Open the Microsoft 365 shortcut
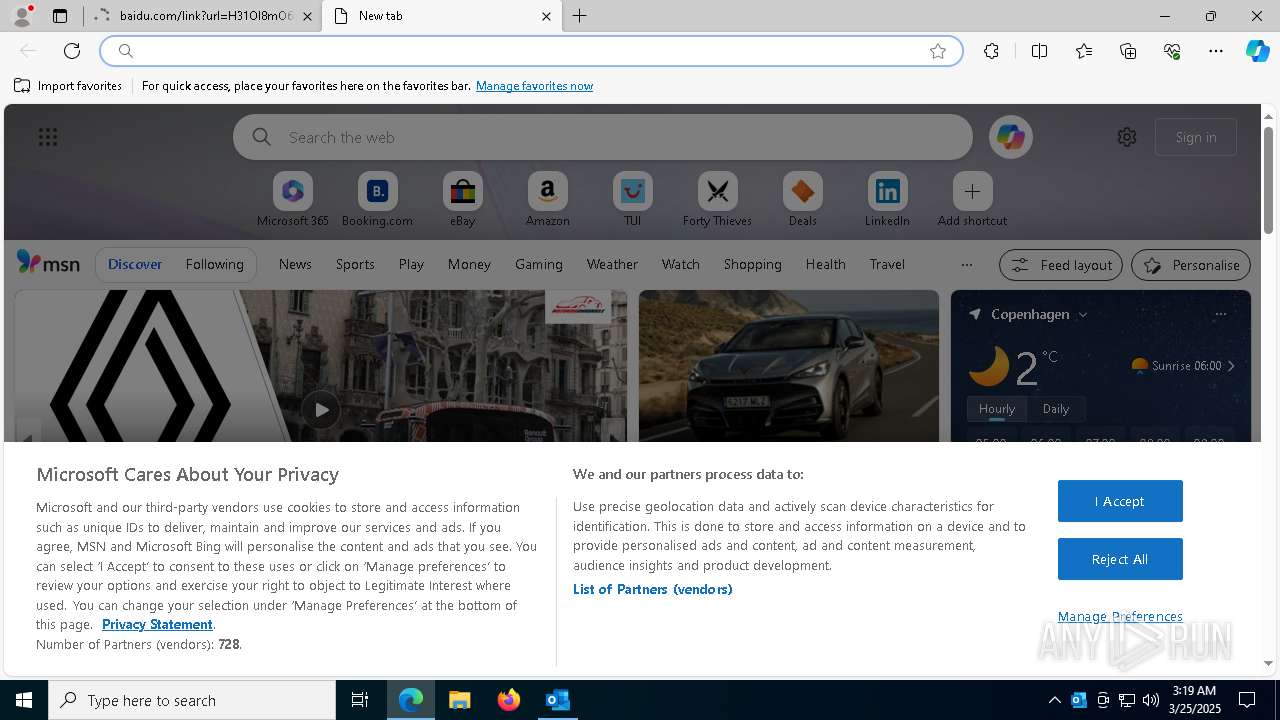The width and height of the screenshot is (1280, 720). click(x=292, y=200)
